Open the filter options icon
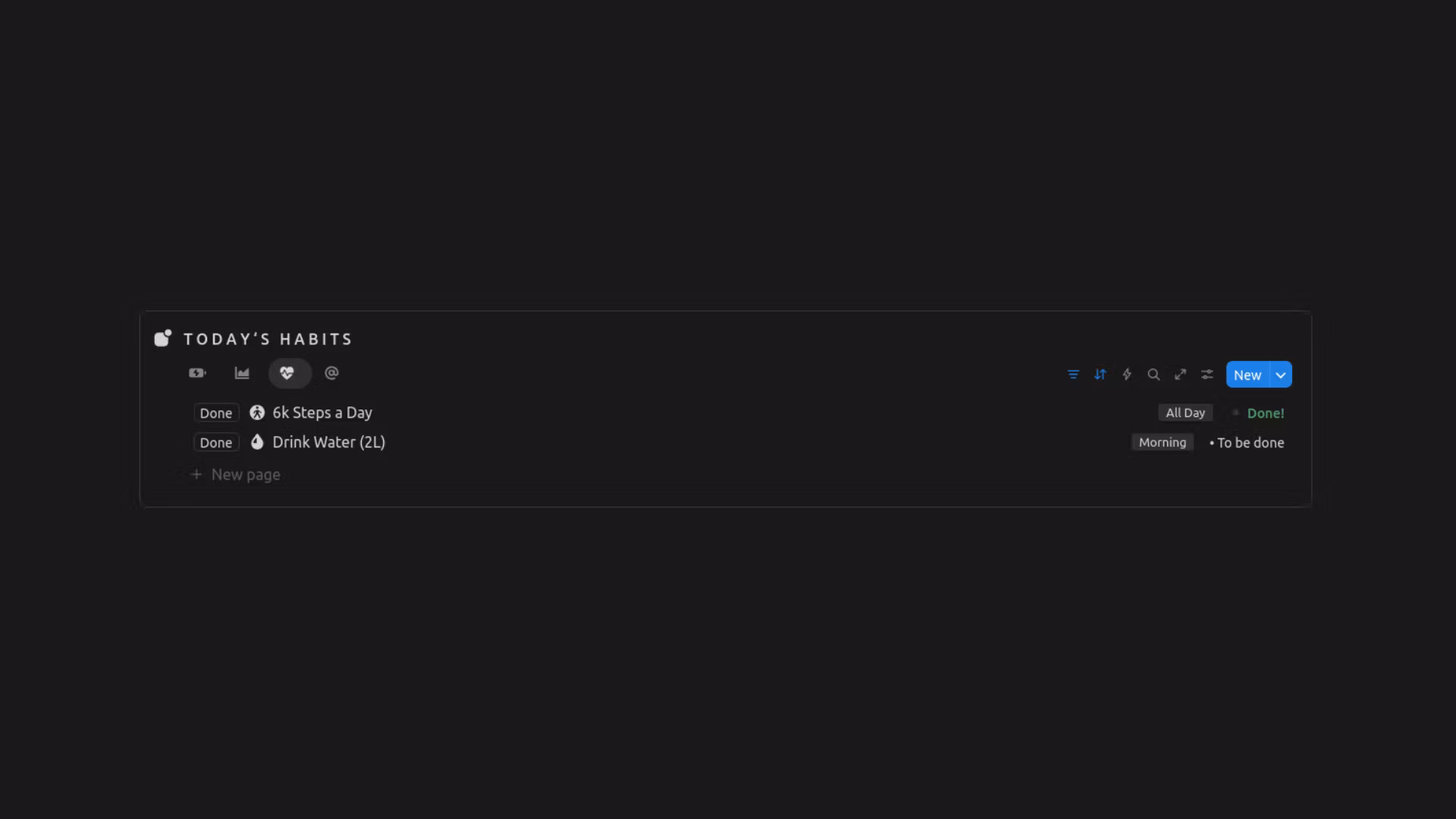Screen dimensions: 1456x819 [x=1073, y=375]
